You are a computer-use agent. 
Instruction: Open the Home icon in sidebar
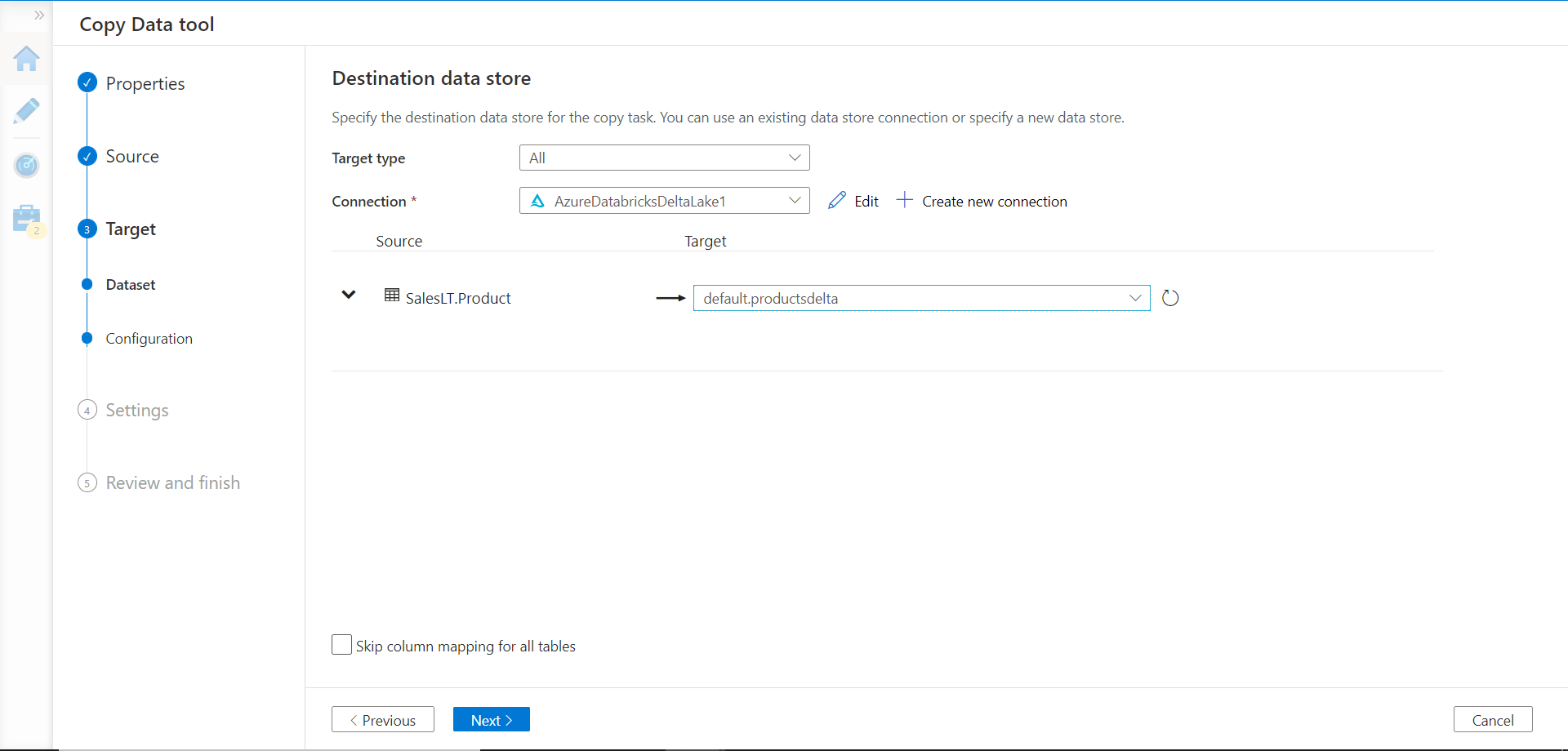pos(26,59)
